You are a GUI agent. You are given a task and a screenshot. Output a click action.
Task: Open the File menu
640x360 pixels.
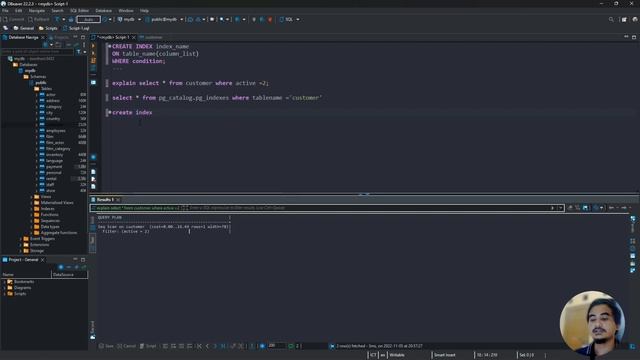(5, 11)
